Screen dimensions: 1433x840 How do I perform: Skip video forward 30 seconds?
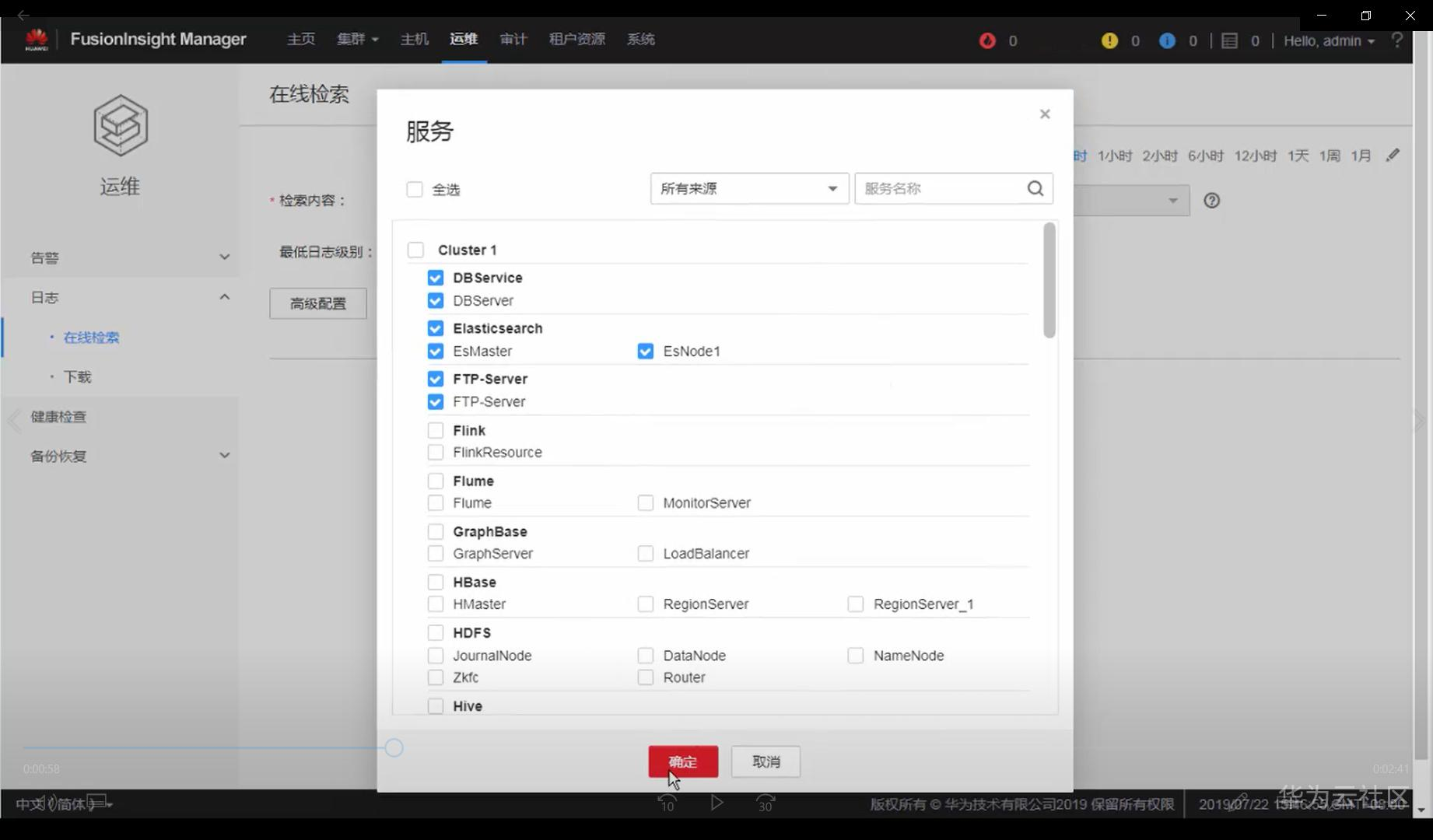pyautogui.click(x=766, y=803)
